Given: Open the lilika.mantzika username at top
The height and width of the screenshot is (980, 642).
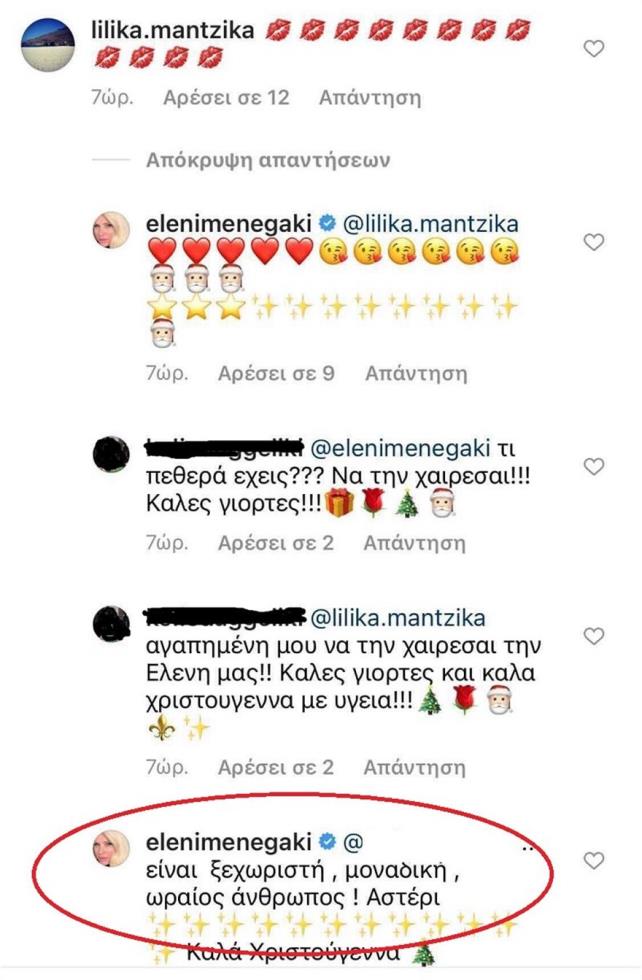Looking at the screenshot, I should [x=173, y=29].
